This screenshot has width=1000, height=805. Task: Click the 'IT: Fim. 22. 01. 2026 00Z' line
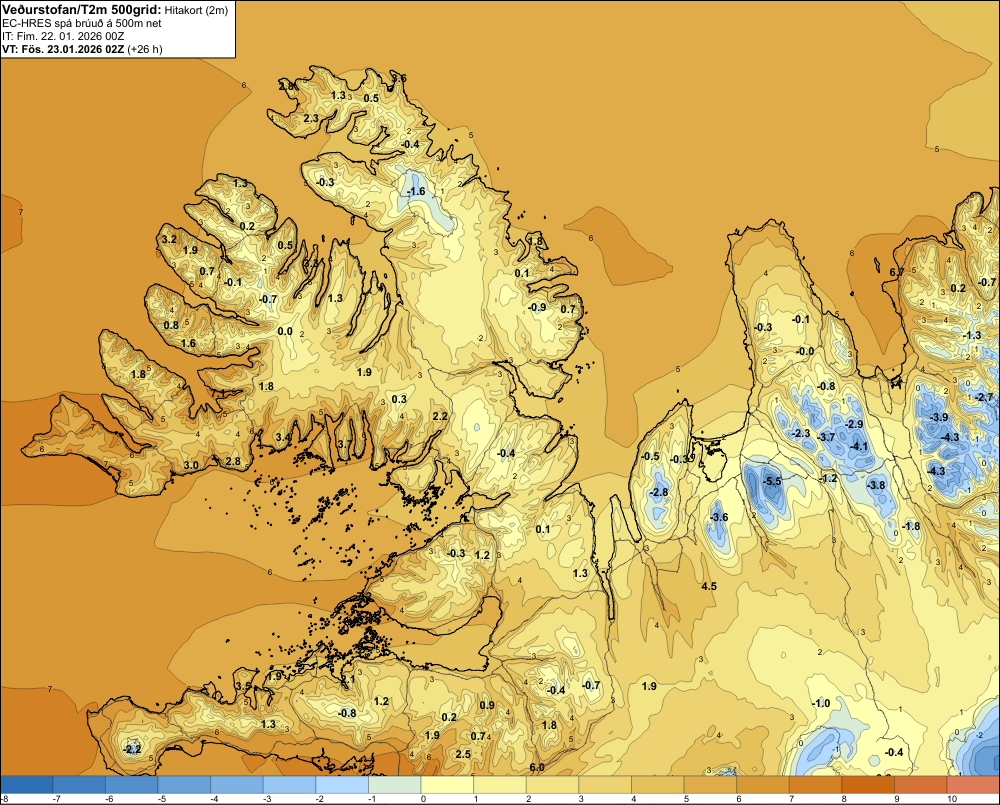(63, 36)
